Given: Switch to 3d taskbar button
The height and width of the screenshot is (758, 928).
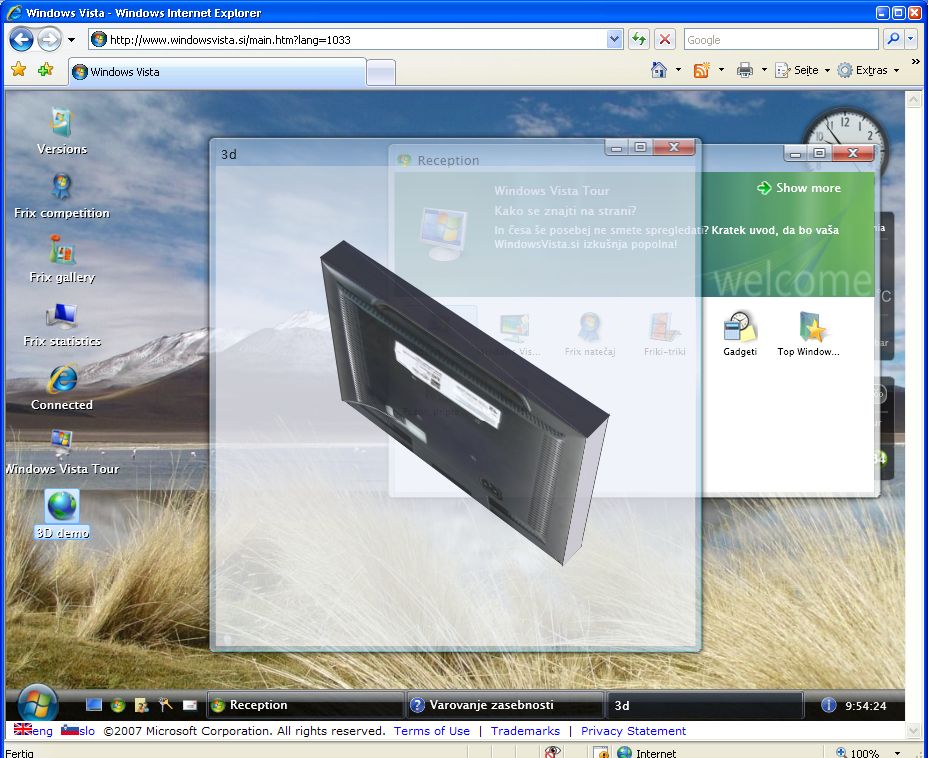Looking at the screenshot, I should (x=705, y=705).
